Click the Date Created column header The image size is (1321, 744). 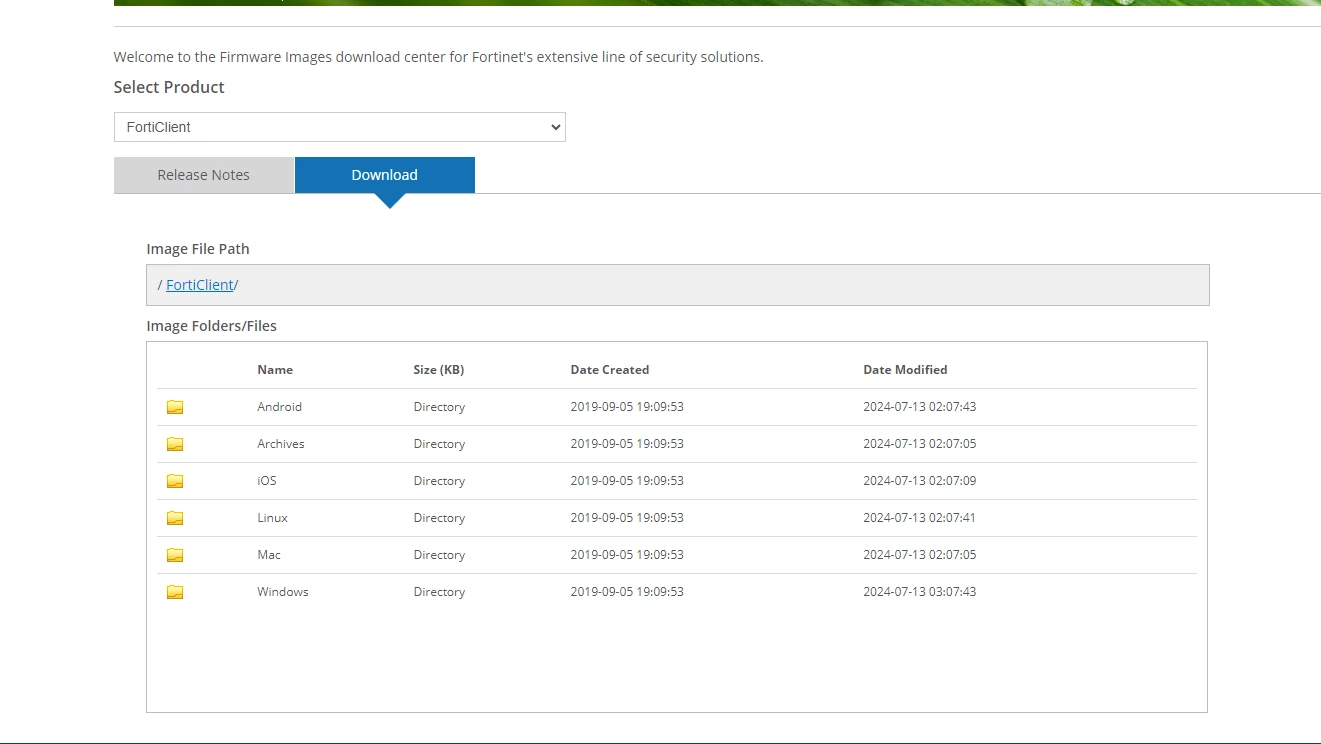click(x=610, y=370)
